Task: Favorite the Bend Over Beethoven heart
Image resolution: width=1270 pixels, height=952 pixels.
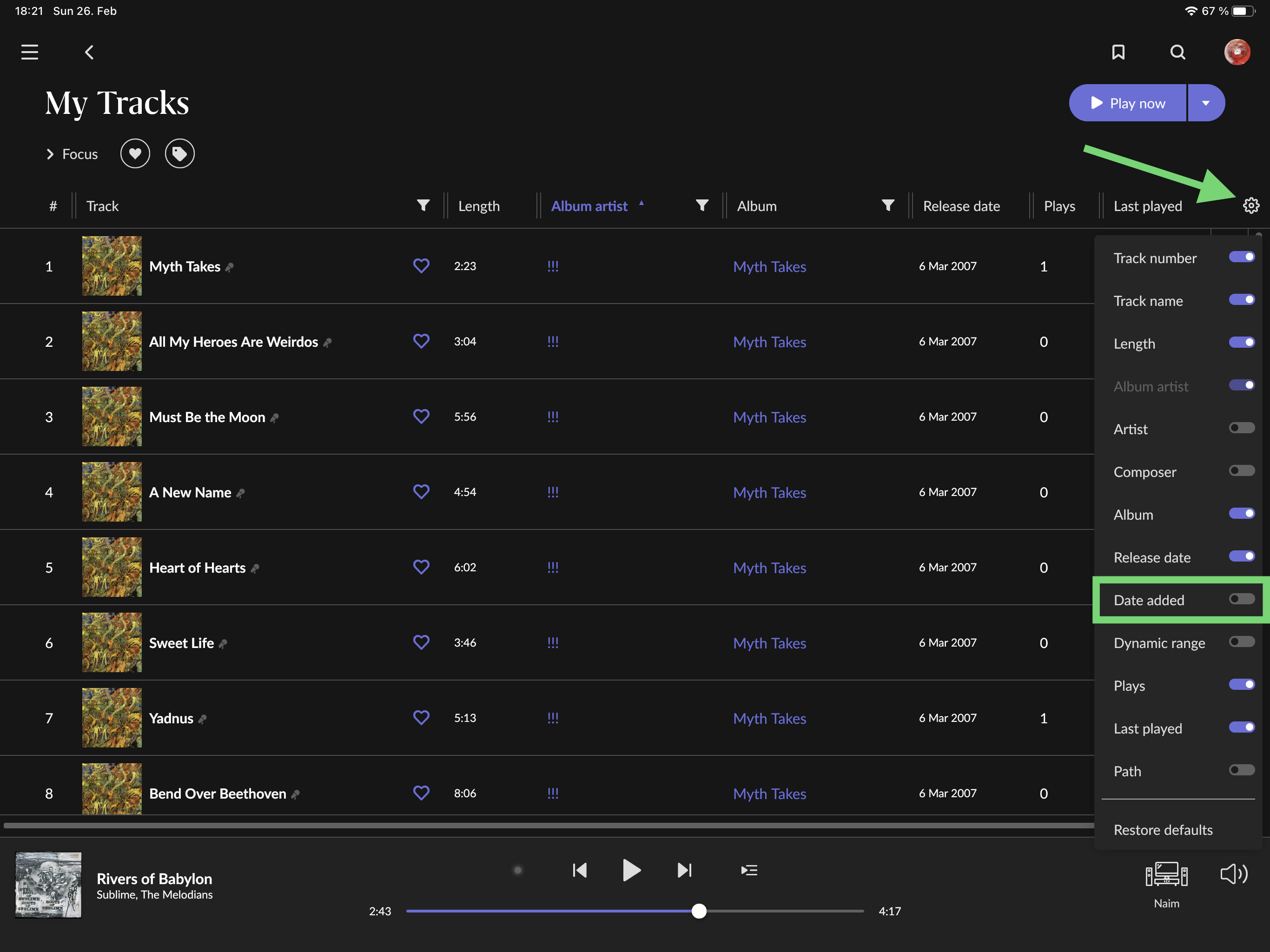Action: point(422,793)
